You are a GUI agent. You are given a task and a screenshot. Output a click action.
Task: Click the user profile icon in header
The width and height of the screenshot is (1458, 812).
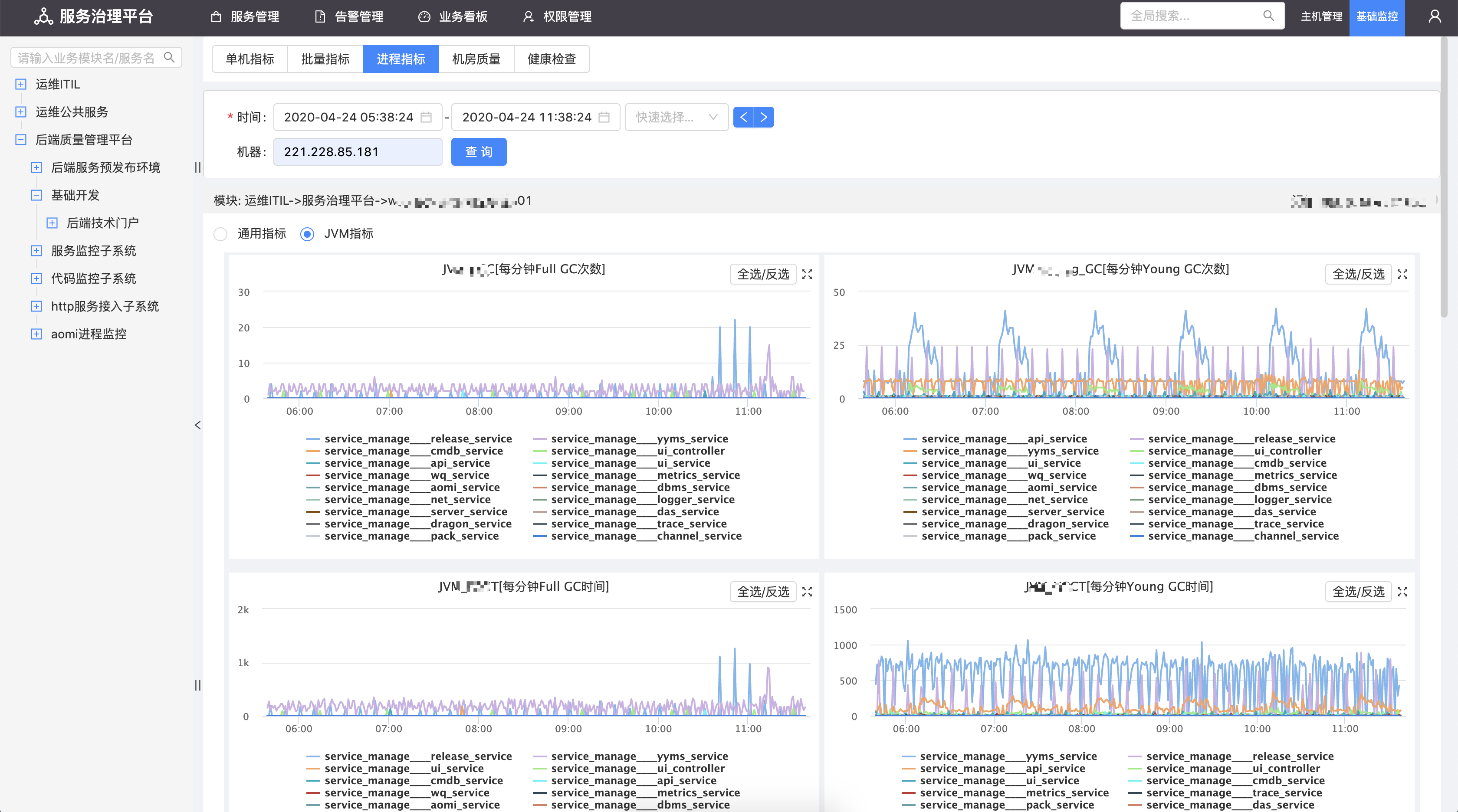click(1434, 16)
